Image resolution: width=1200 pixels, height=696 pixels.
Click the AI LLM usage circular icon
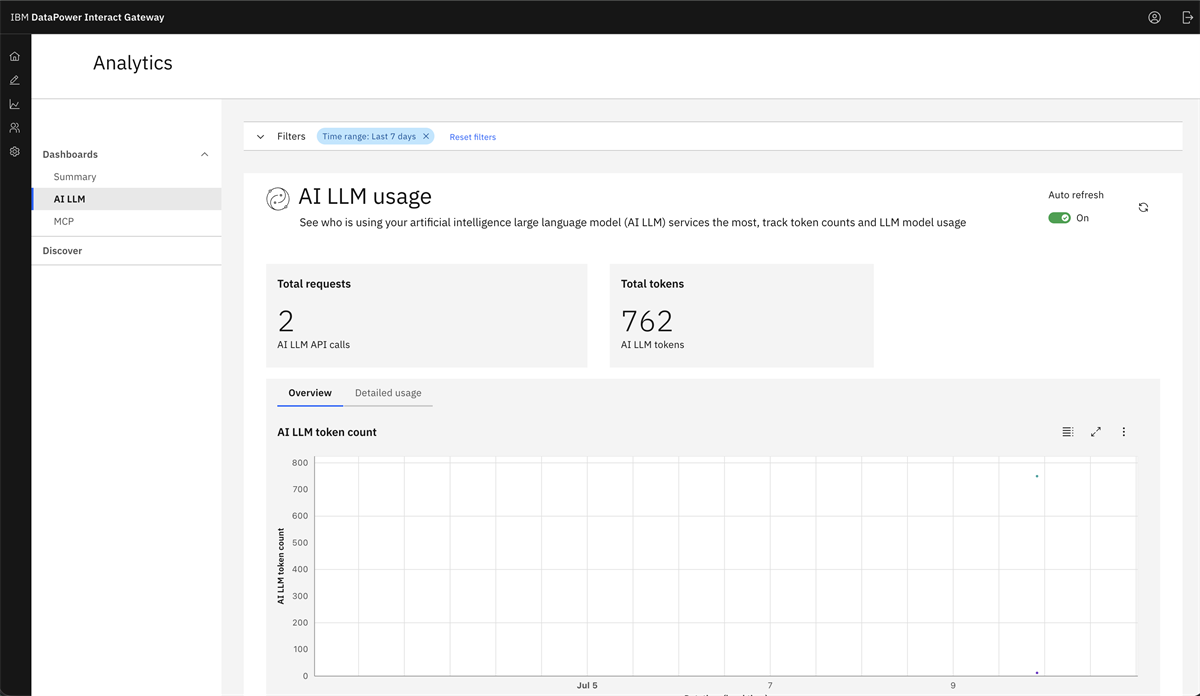click(277, 199)
